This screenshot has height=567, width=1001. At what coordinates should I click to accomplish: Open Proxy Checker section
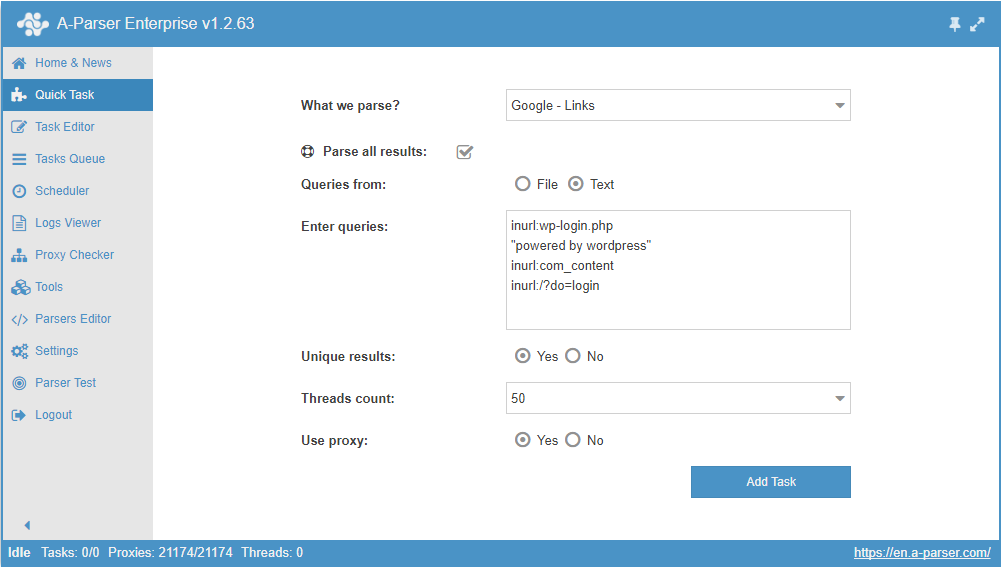click(77, 255)
